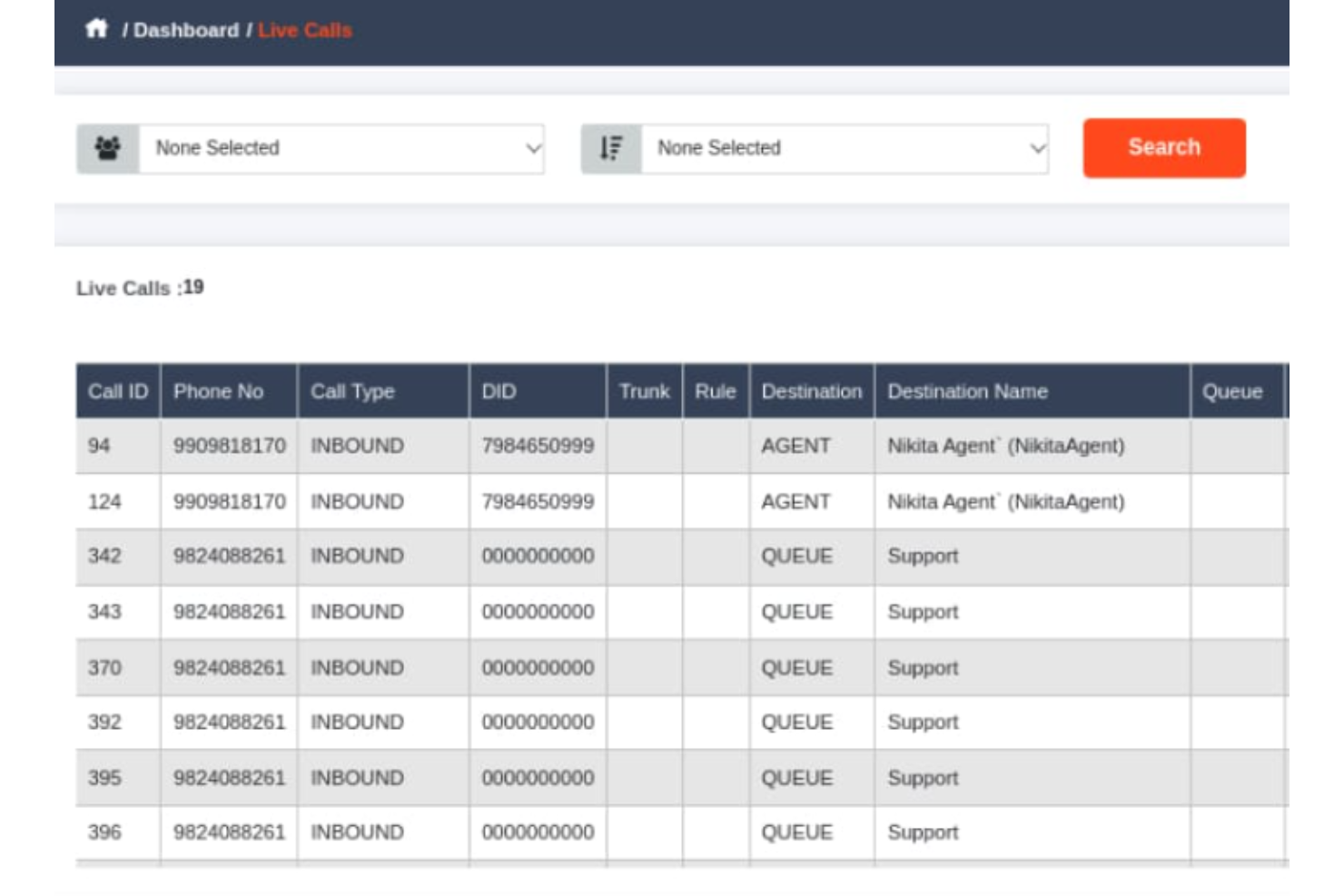Click QUEUE destination in row 342
The image size is (1344, 896).
pos(796,556)
